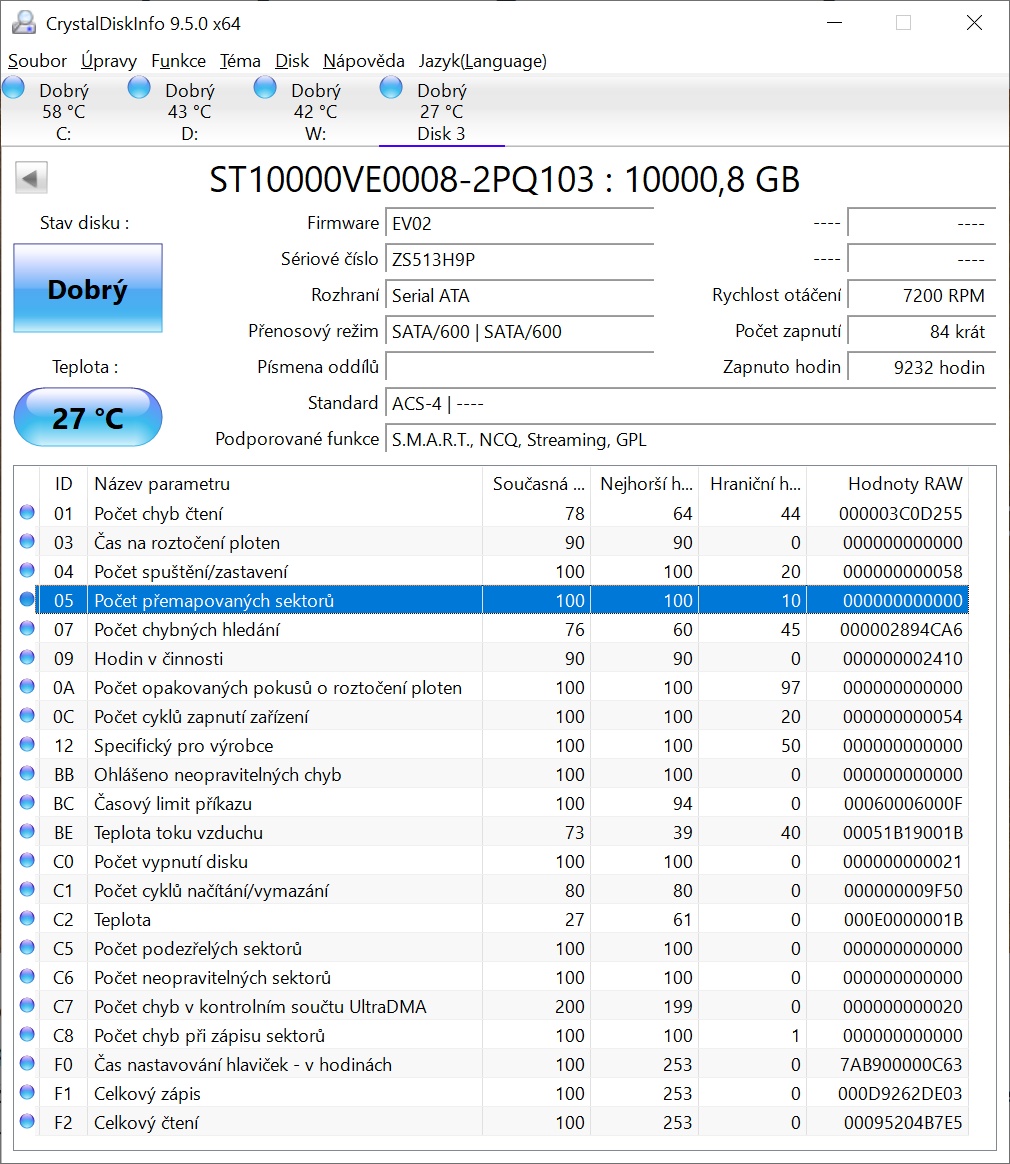Open the Jazyk(Language) menu
The height and width of the screenshot is (1164, 1010).
[x=482, y=61]
